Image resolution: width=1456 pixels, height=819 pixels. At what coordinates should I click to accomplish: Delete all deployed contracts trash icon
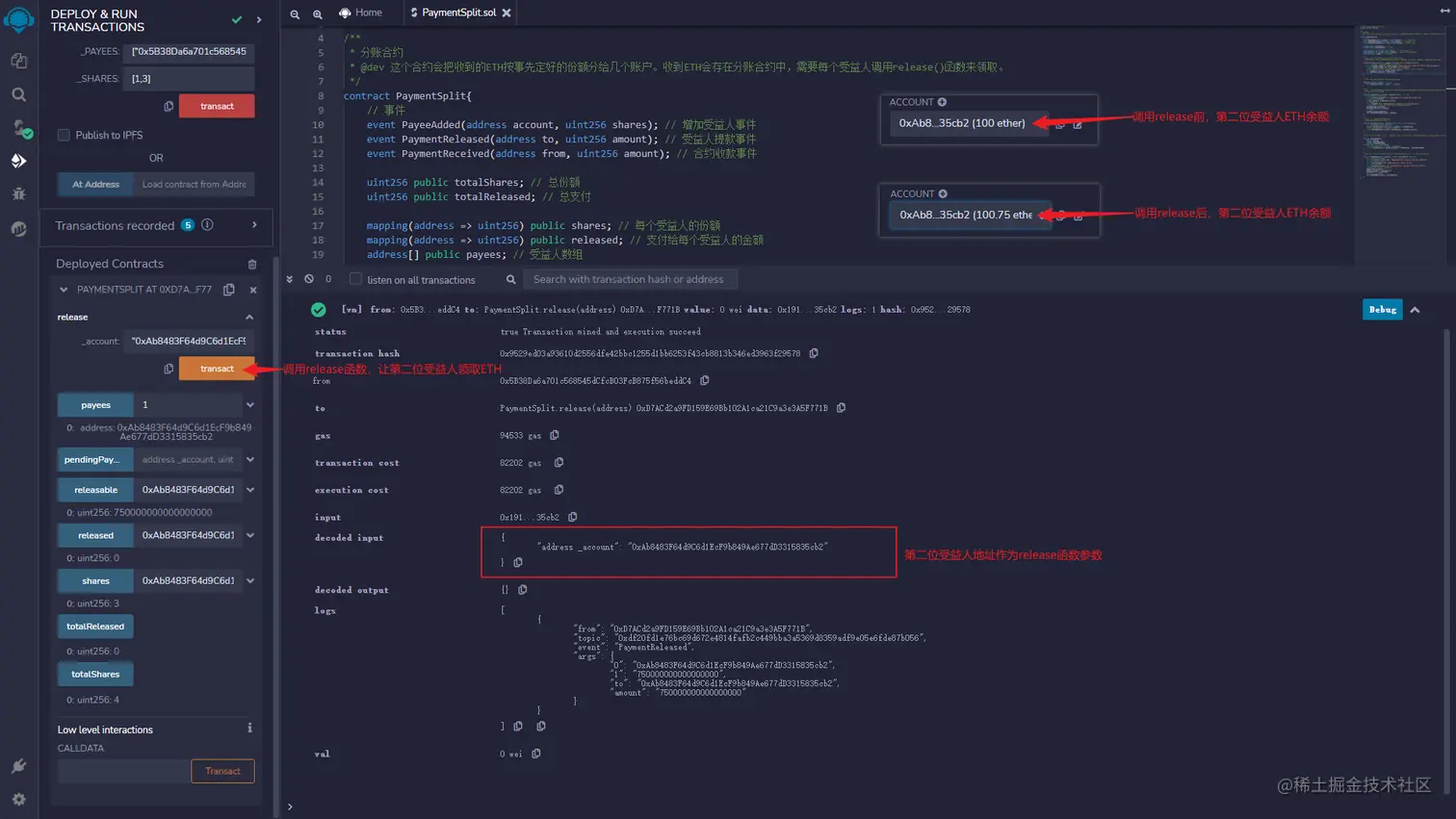pyautogui.click(x=252, y=264)
